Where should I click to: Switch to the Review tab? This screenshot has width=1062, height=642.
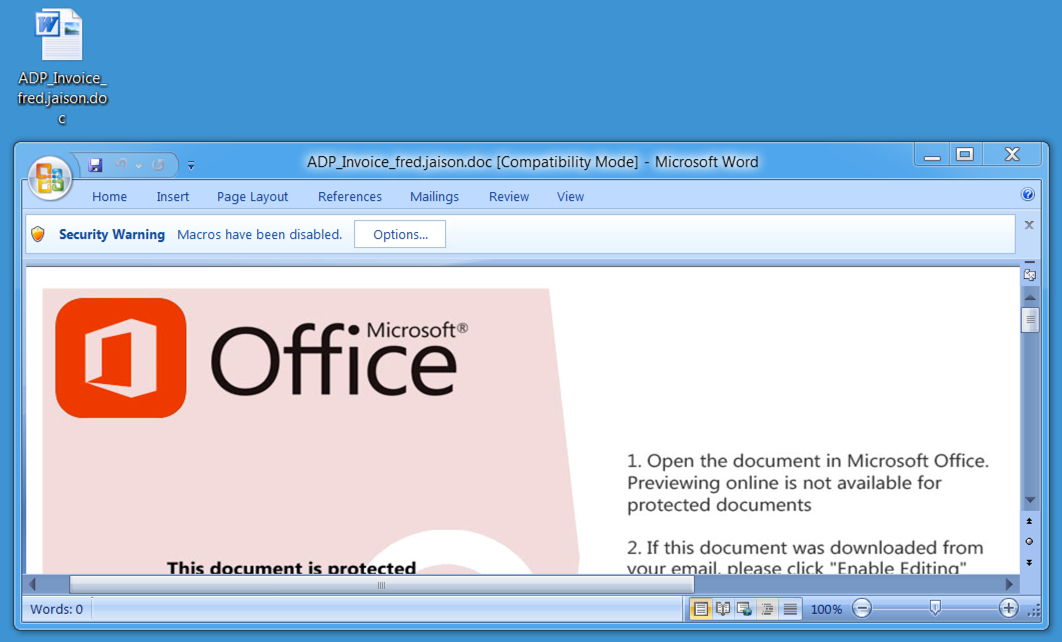pyautogui.click(x=509, y=196)
